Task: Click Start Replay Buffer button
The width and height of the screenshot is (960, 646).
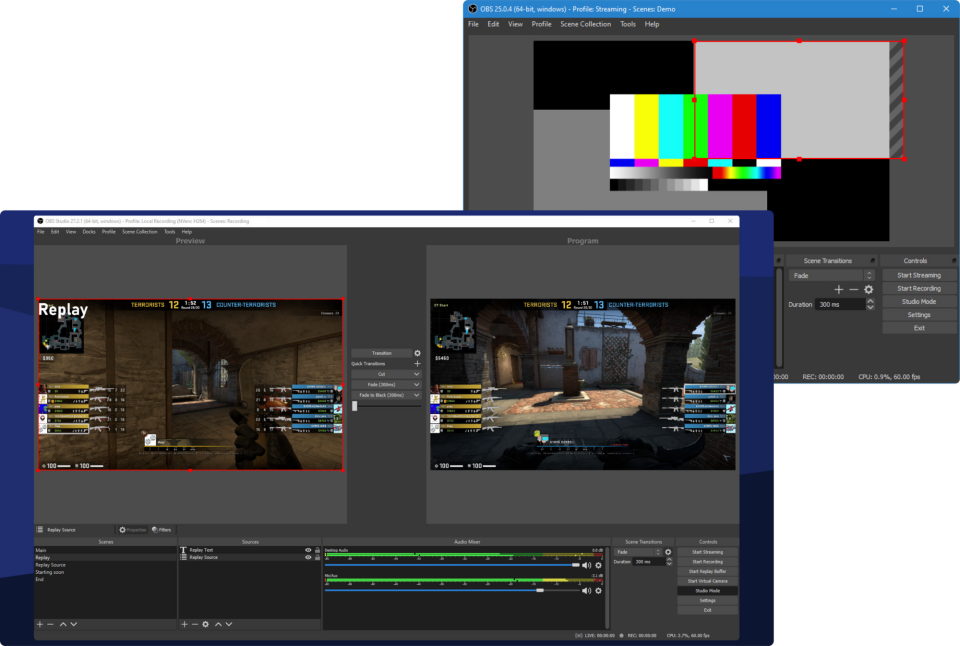Action: click(x=707, y=571)
